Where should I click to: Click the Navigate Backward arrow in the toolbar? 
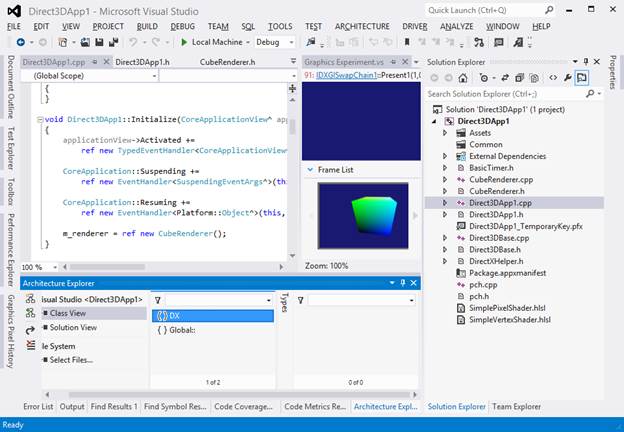click(20, 42)
